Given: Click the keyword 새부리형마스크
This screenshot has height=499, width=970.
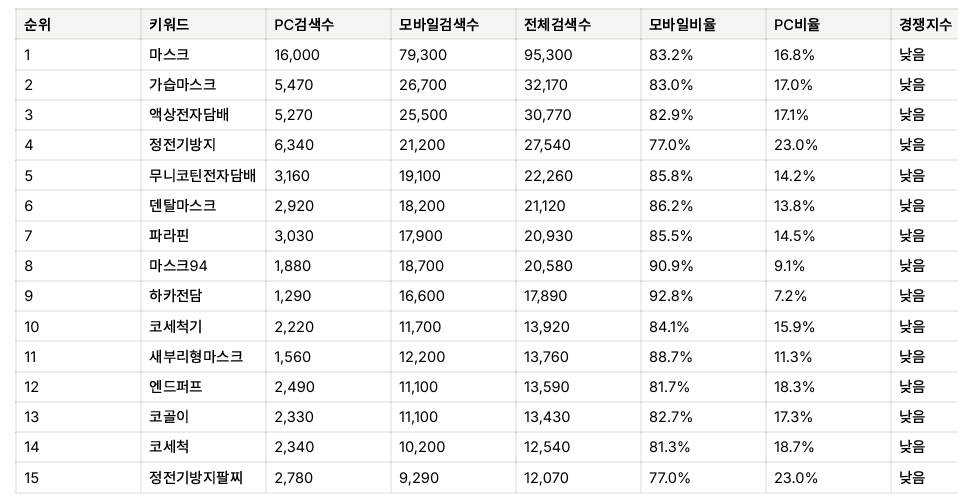Looking at the screenshot, I should coord(195,357).
